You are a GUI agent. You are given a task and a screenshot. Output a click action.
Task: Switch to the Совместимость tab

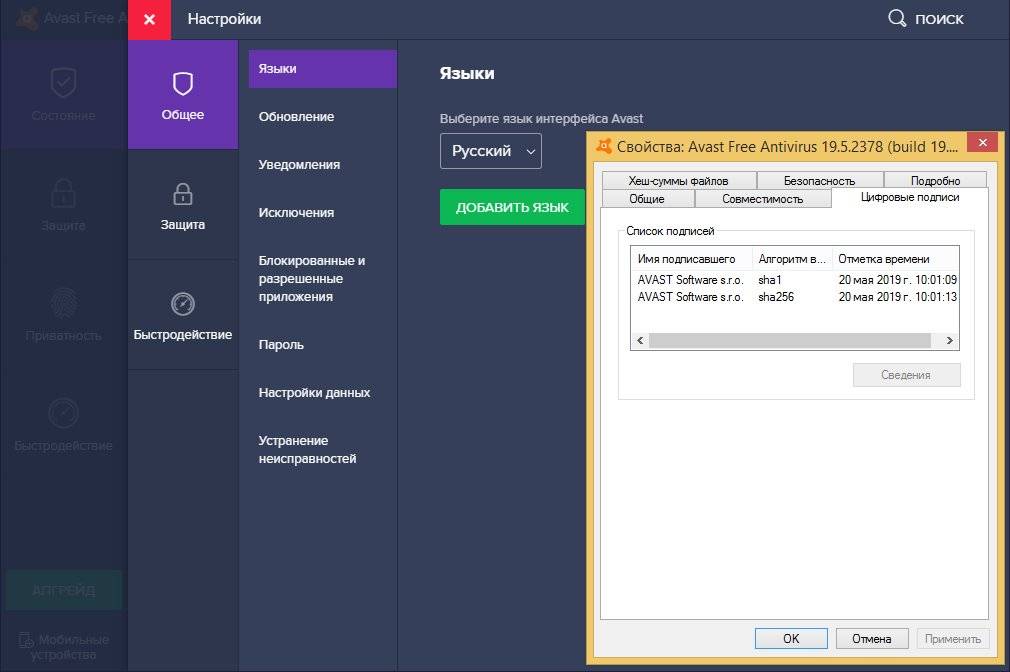pyautogui.click(x=763, y=198)
